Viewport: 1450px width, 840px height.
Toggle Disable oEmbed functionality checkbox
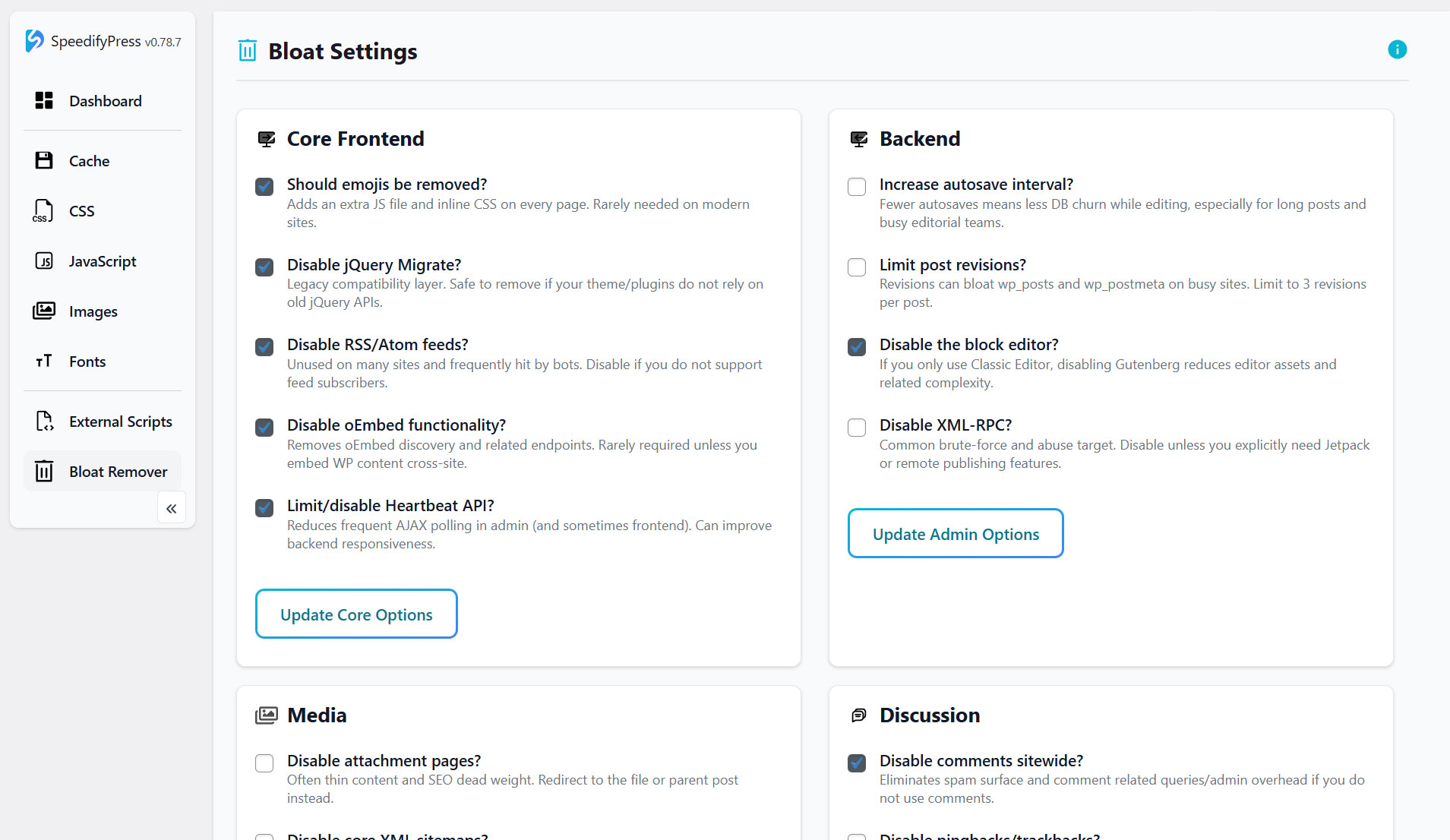264,427
